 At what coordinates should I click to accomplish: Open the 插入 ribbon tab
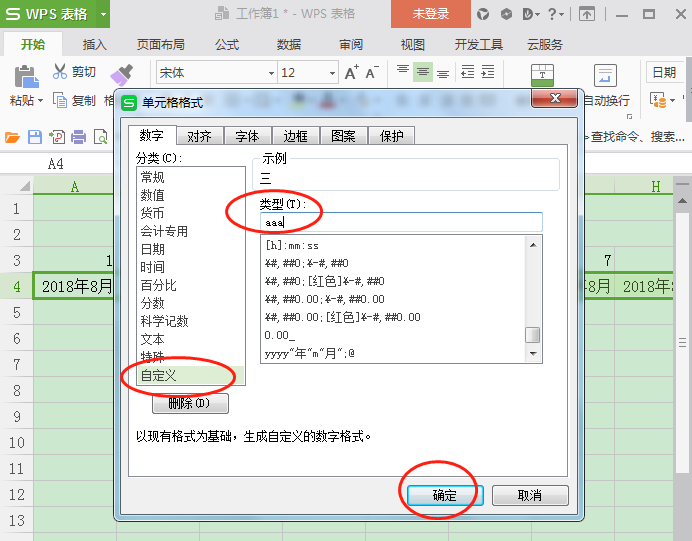(95, 45)
